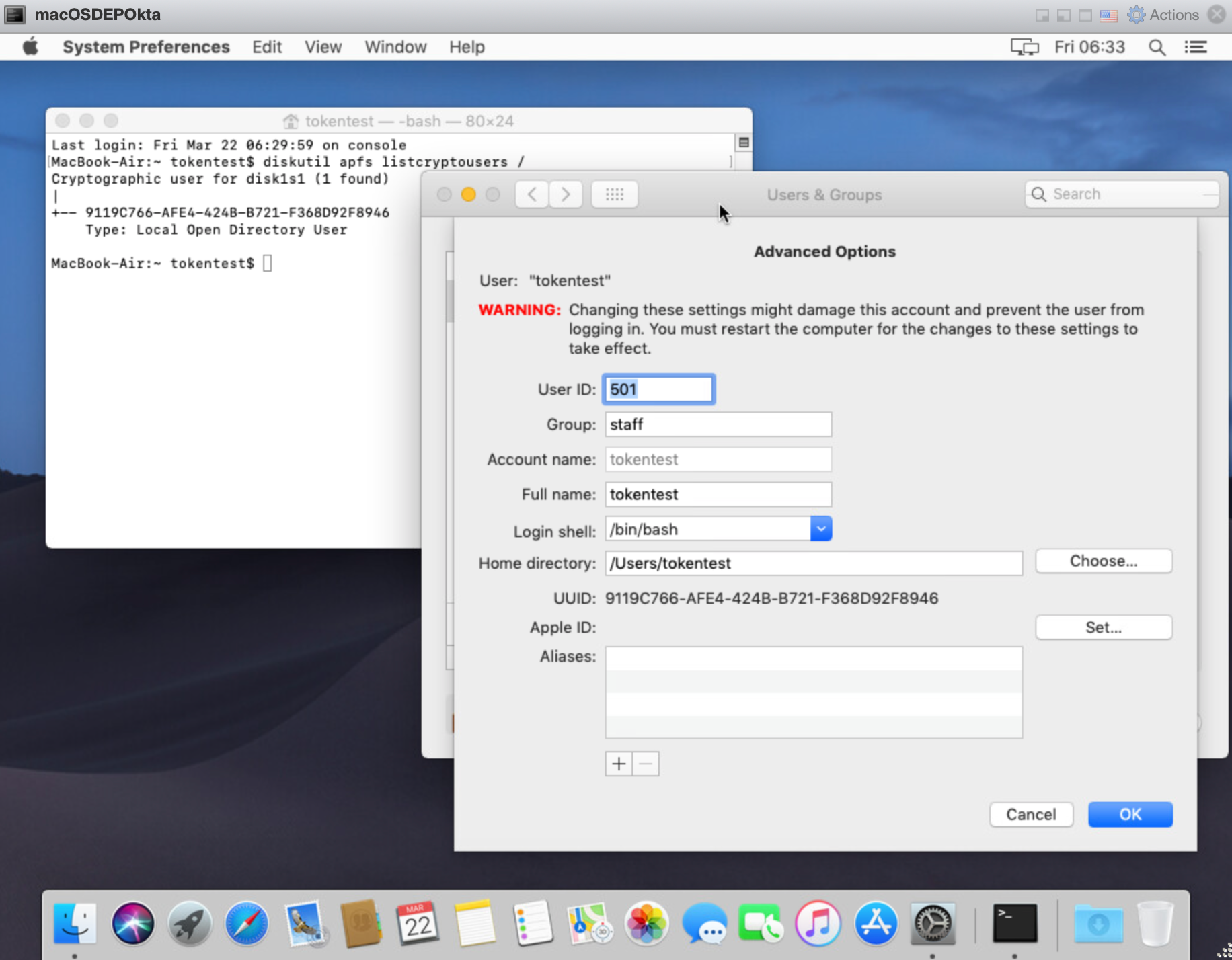Click the Terminal scroll marker icon
This screenshot has height=960, width=1232.
(743, 143)
